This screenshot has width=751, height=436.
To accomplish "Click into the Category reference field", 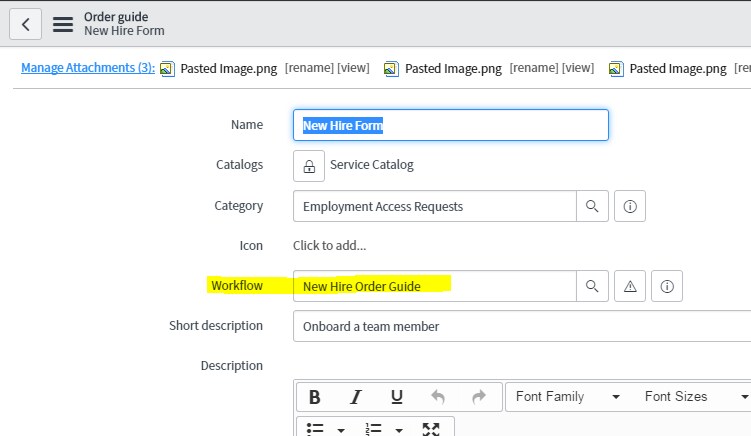I will click(434, 206).
